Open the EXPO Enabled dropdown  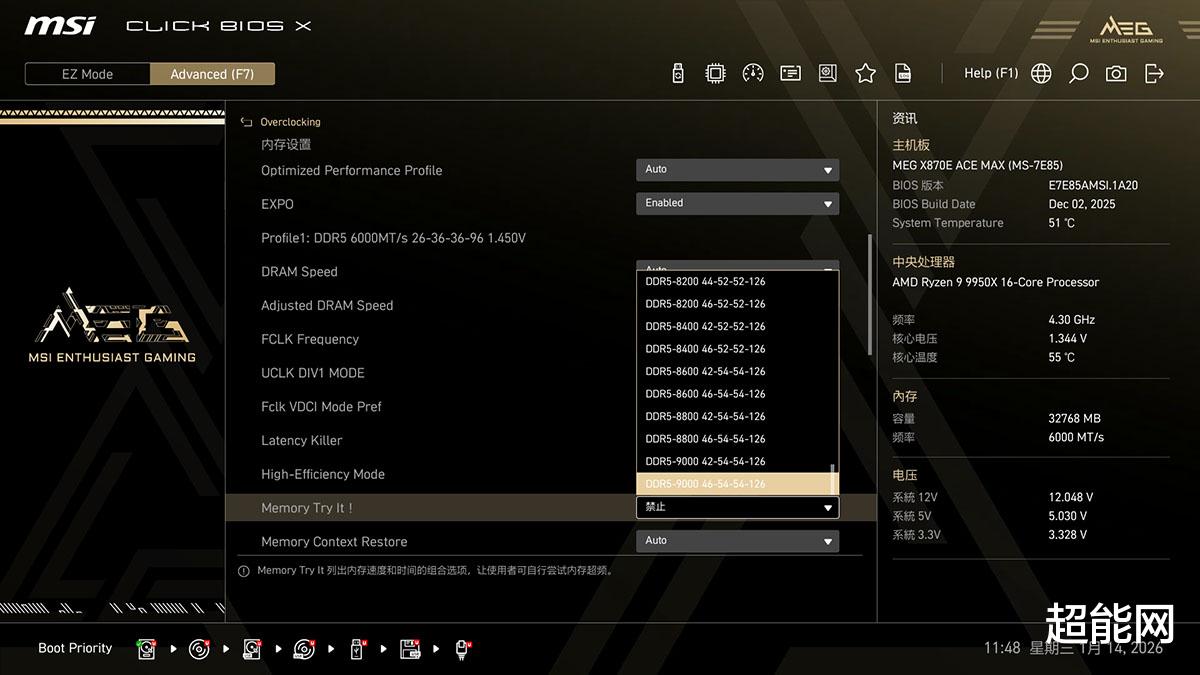click(737, 203)
